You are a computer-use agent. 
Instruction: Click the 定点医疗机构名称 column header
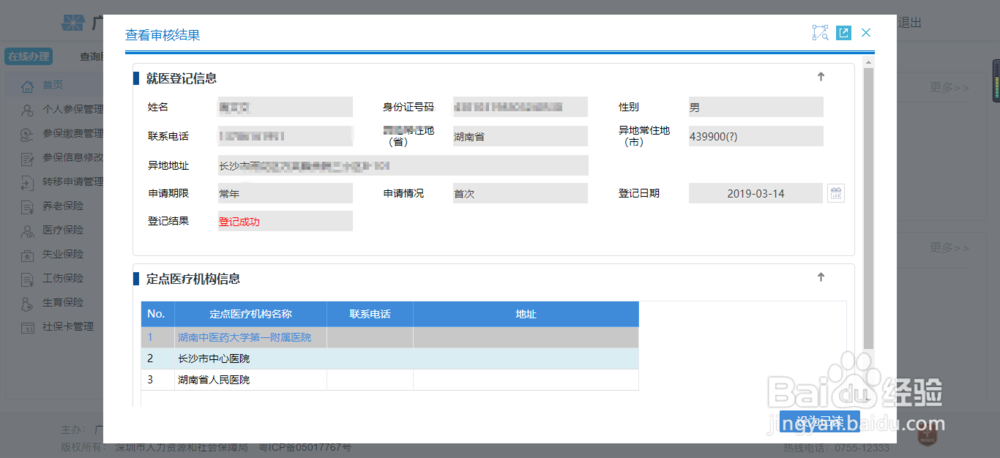pyautogui.click(x=251, y=314)
